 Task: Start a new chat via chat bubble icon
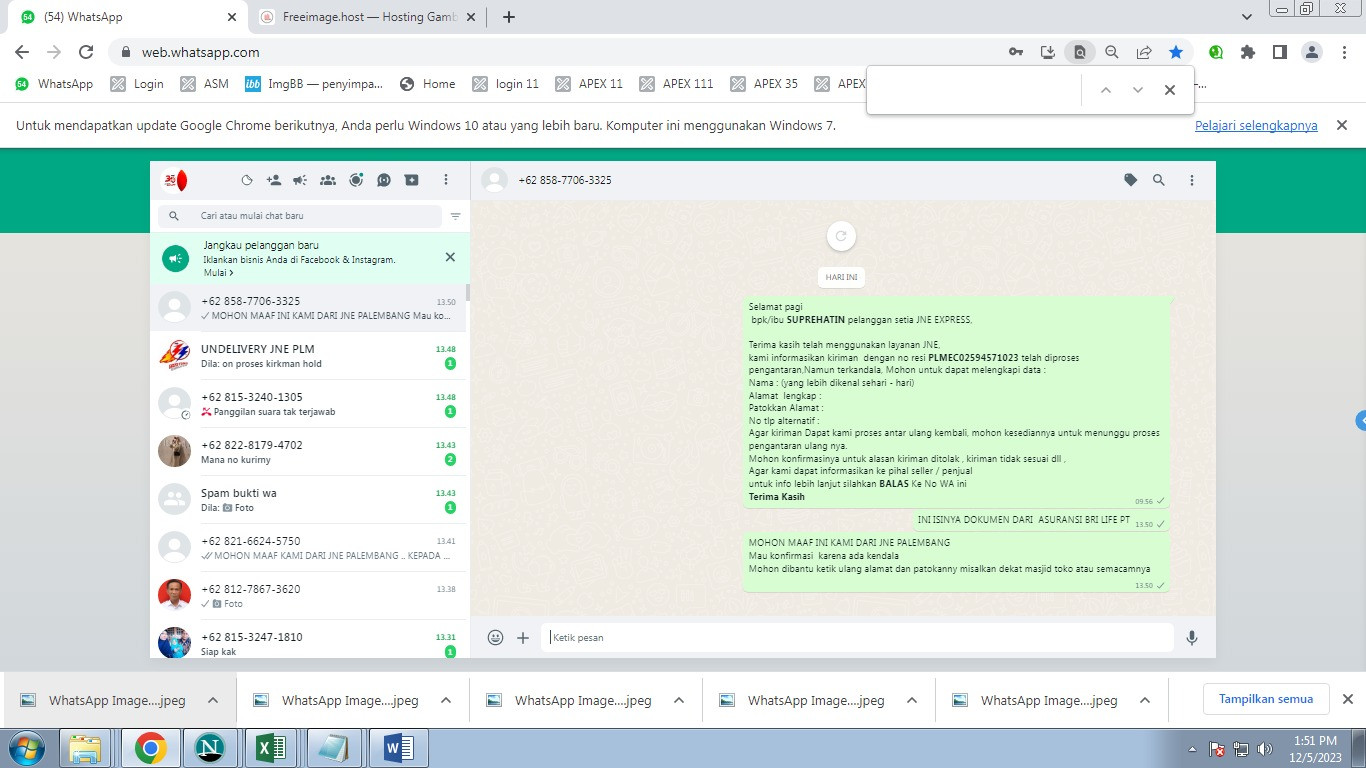pyautogui.click(x=384, y=180)
